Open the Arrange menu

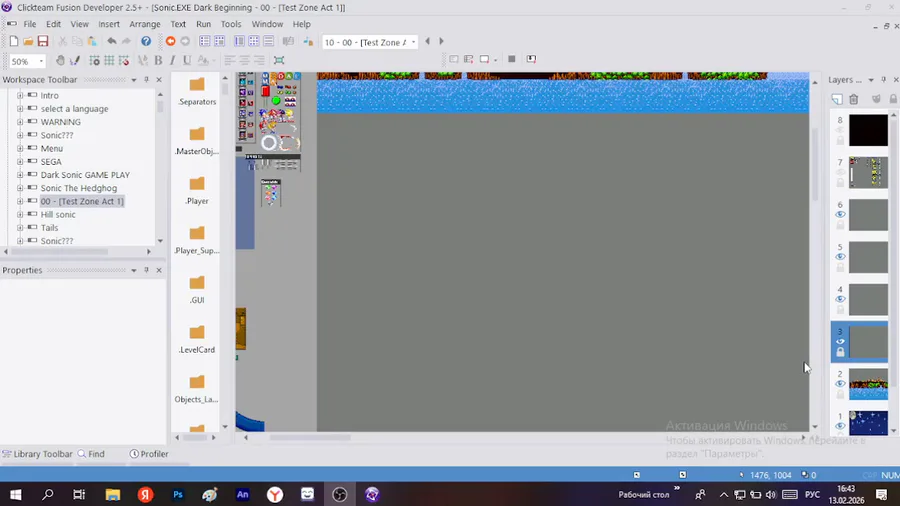[x=145, y=24]
